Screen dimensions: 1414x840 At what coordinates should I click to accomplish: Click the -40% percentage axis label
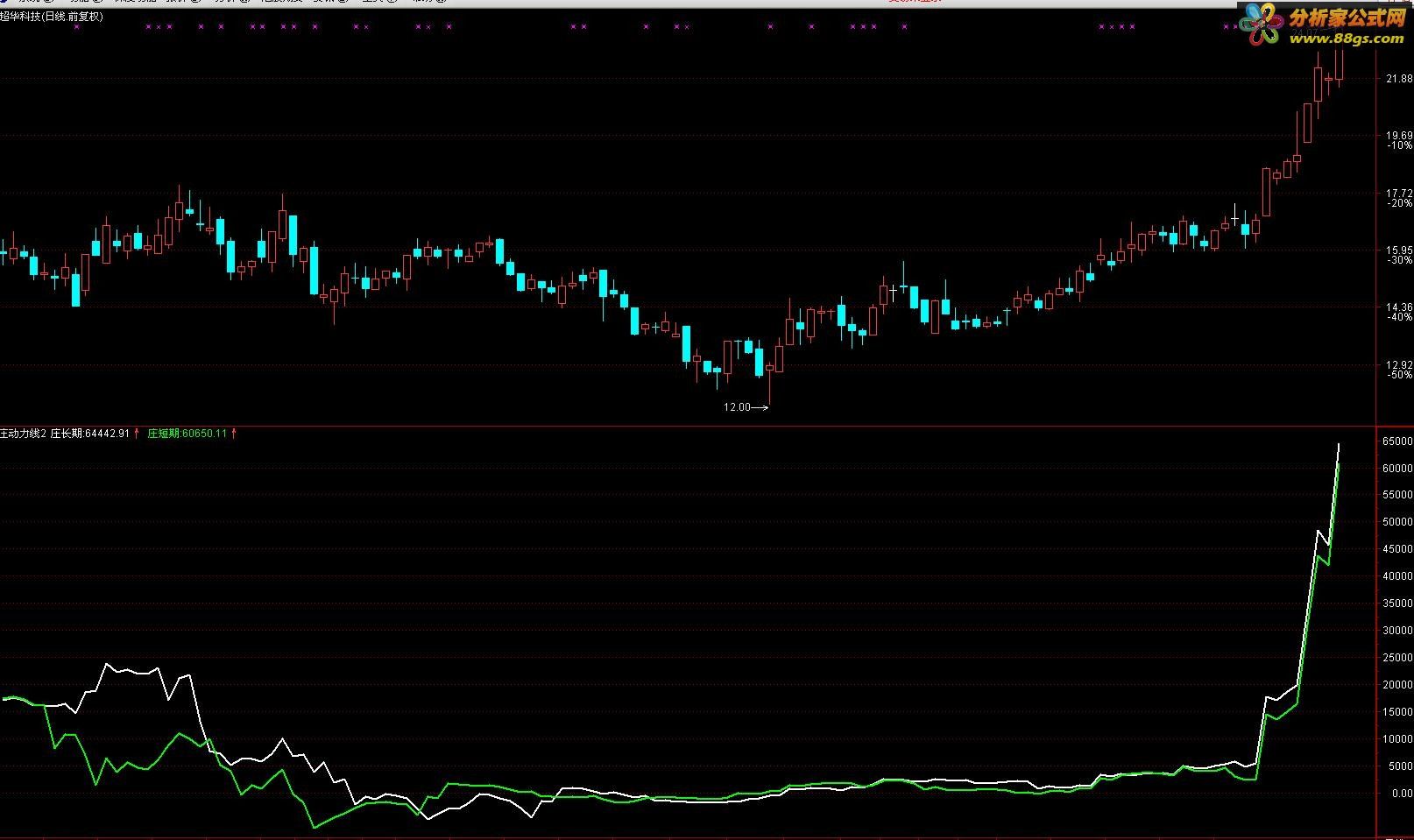1400,318
